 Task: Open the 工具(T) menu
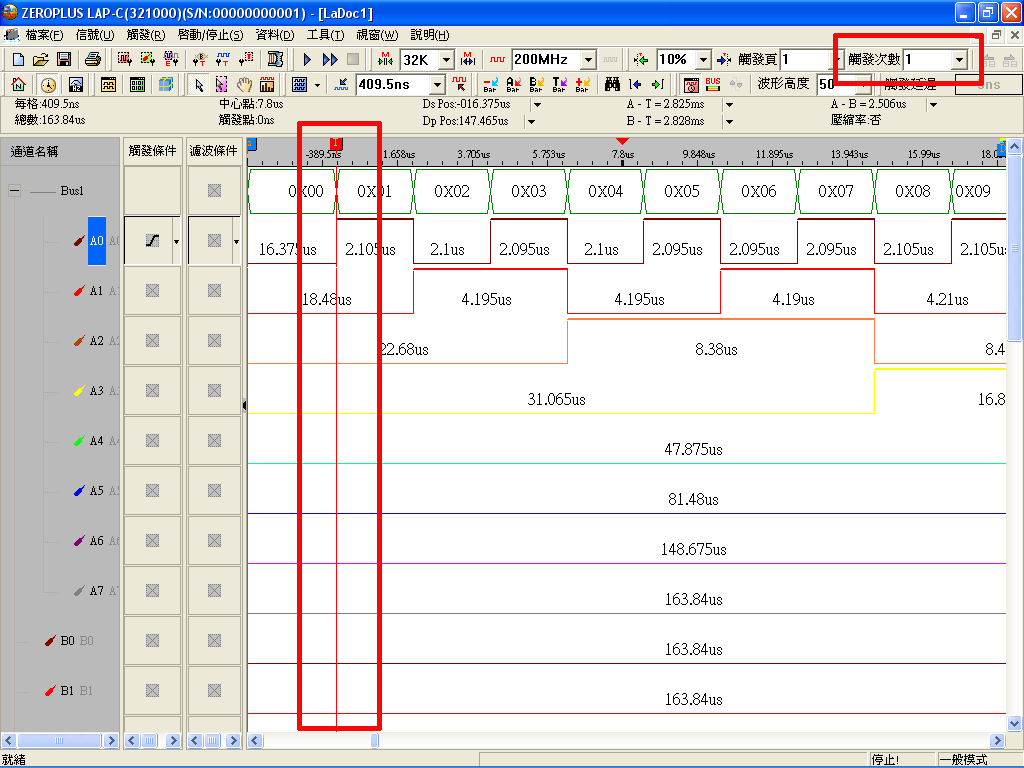pos(324,35)
